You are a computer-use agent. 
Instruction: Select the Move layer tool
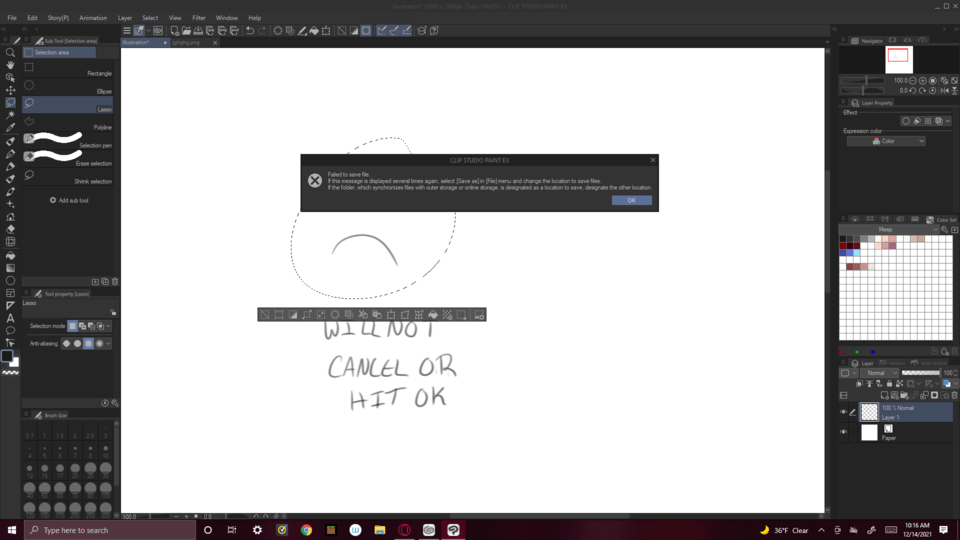10,90
